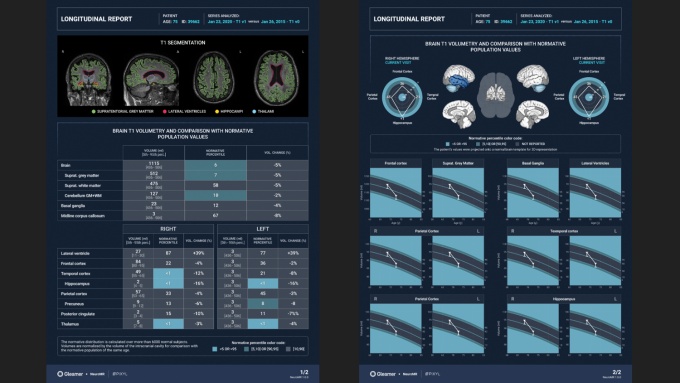Image resolution: width=680 pixels, height=383 pixels.
Task: Open the sagittal T1 segmentation slice
Action: click(151, 79)
